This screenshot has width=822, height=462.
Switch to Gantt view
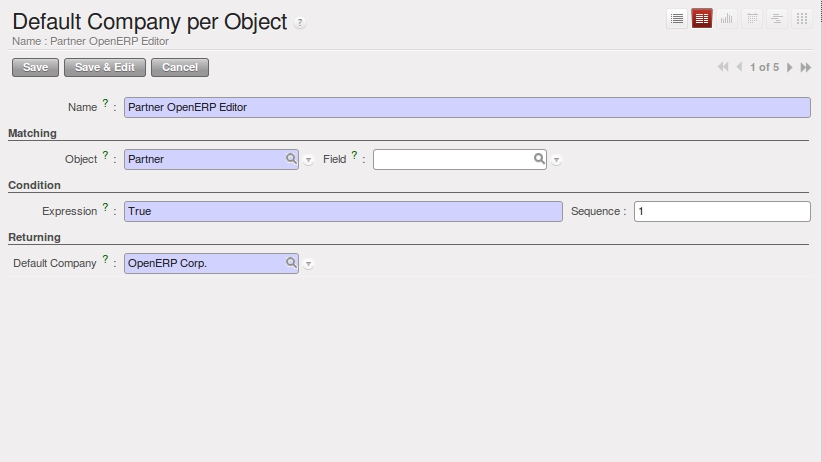click(x=777, y=19)
